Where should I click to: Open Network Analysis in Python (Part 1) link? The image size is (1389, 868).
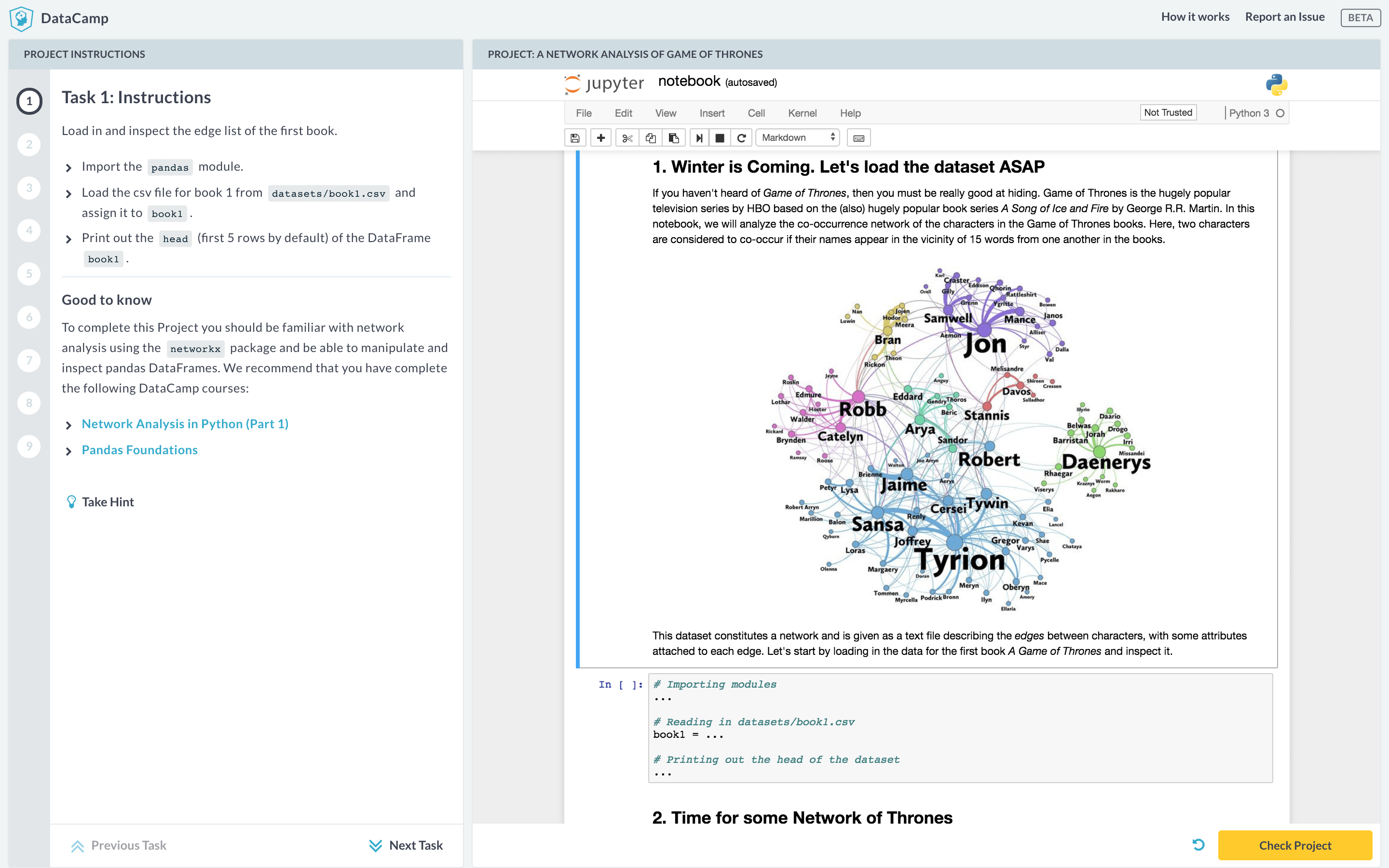[185, 424]
